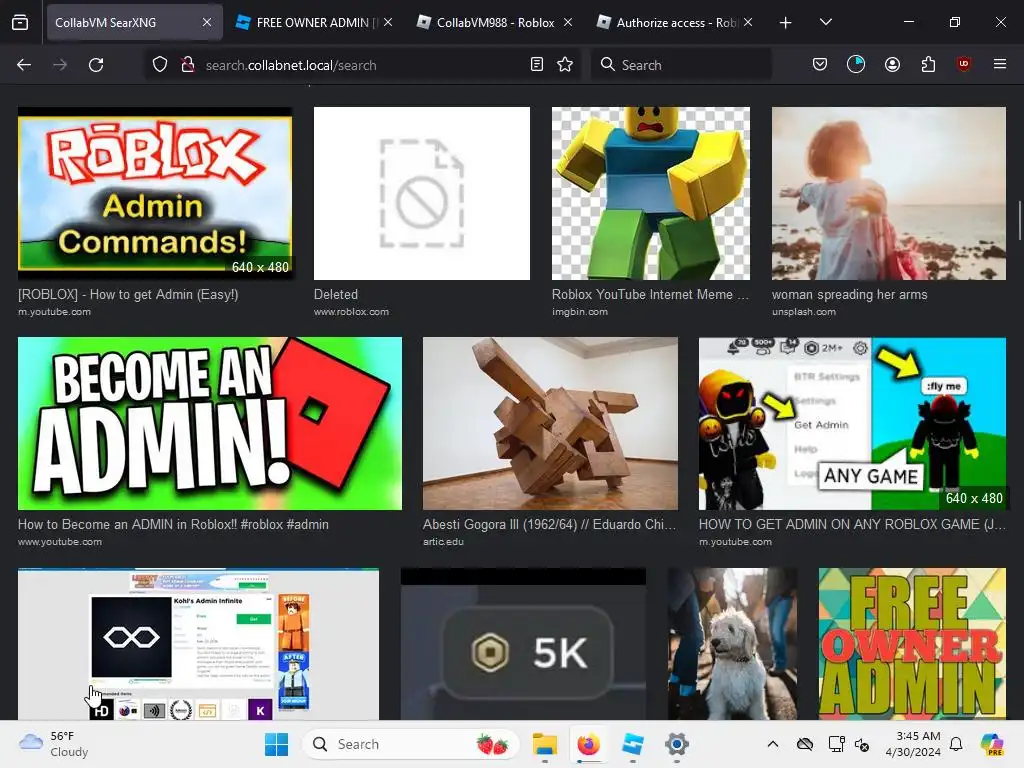The image size is (1024, 768).
Task: Open the weather widget showing 56°F Cloudy
Action: tap(54, 744)
